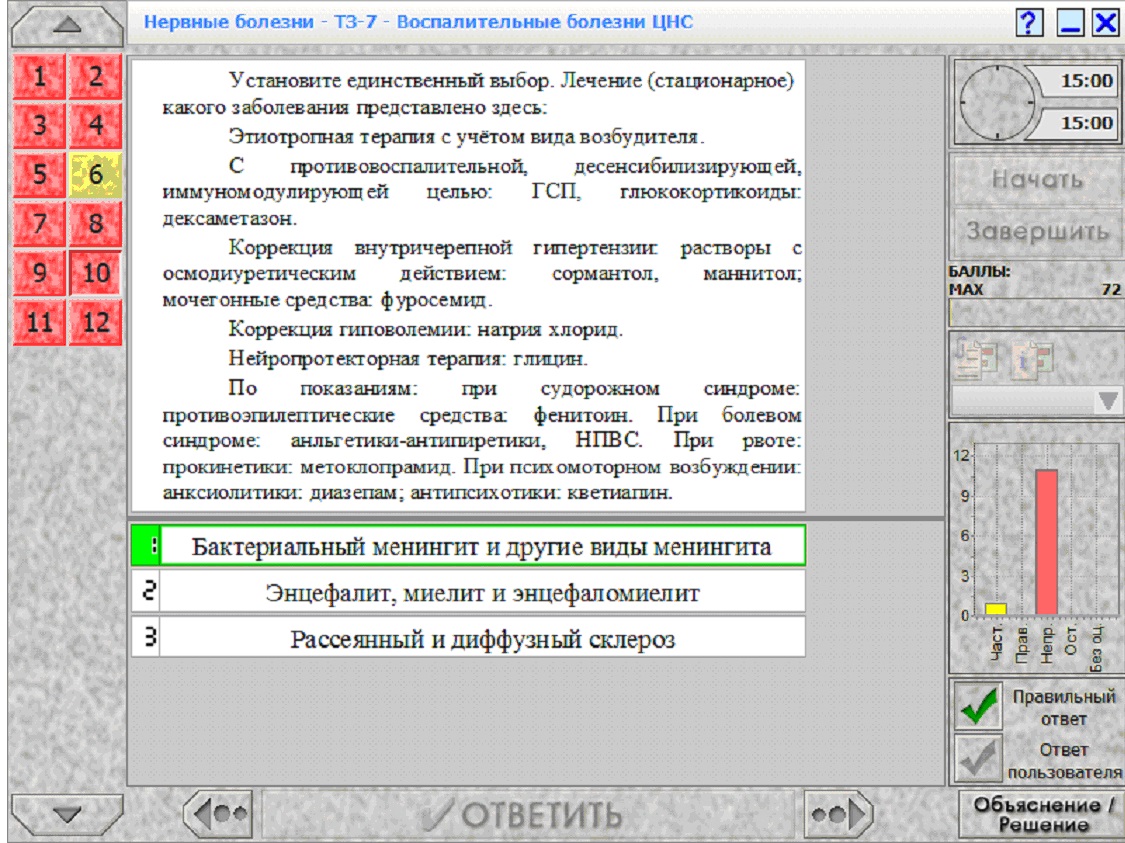
Task: Click the yellow 'Част.' bar in chart
Action: pyautogui.click(x=996, y=608)
